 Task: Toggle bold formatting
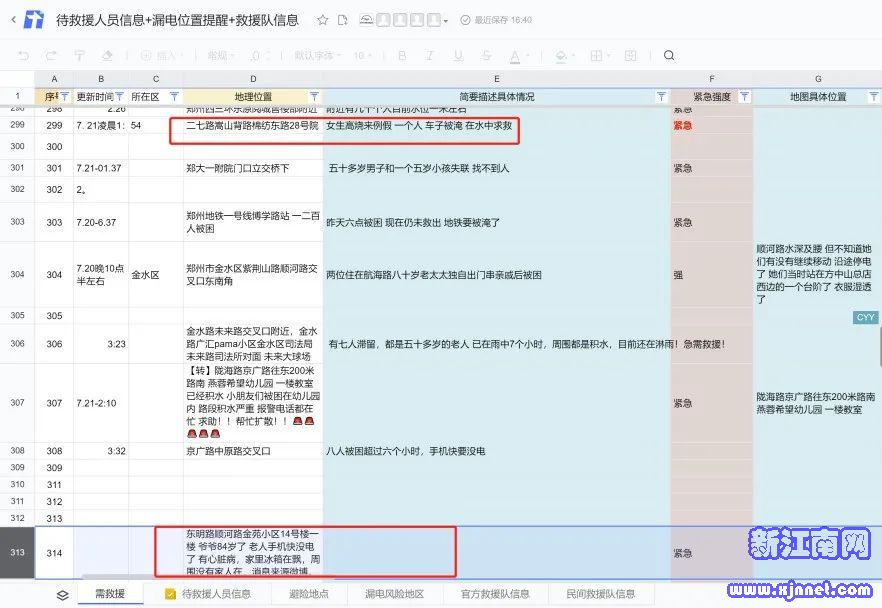(402, 55)
